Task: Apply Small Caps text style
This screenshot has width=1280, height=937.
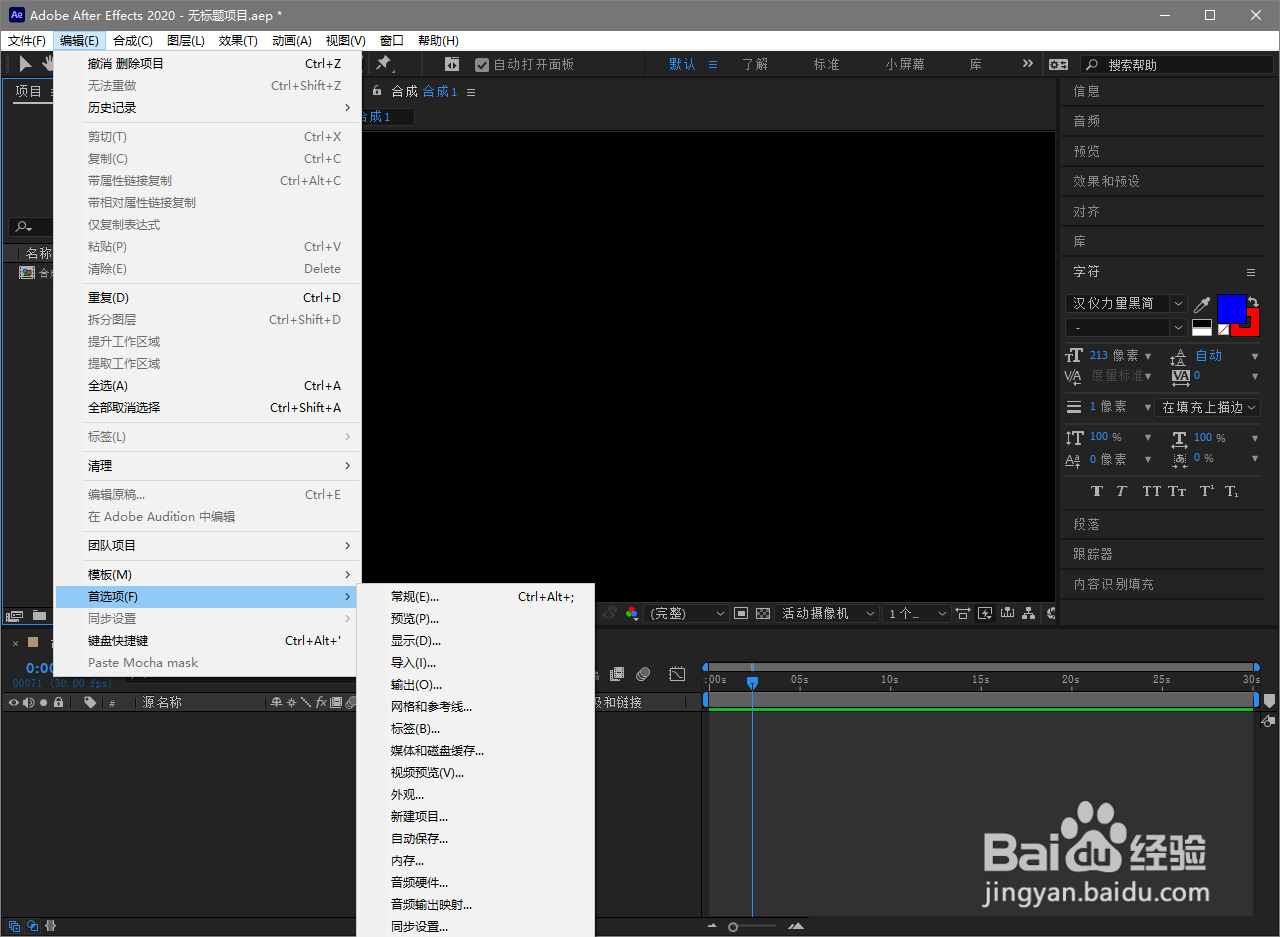Action: point(1178,491)
